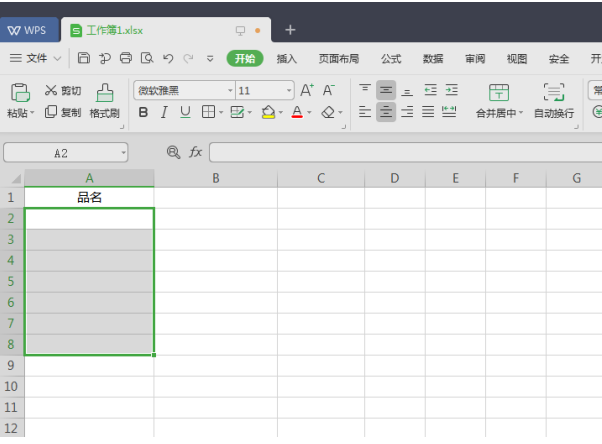Screen dimensions: 602x444
Task: Select the Format Painter (格式刷) tool
Action: [104, 101]
